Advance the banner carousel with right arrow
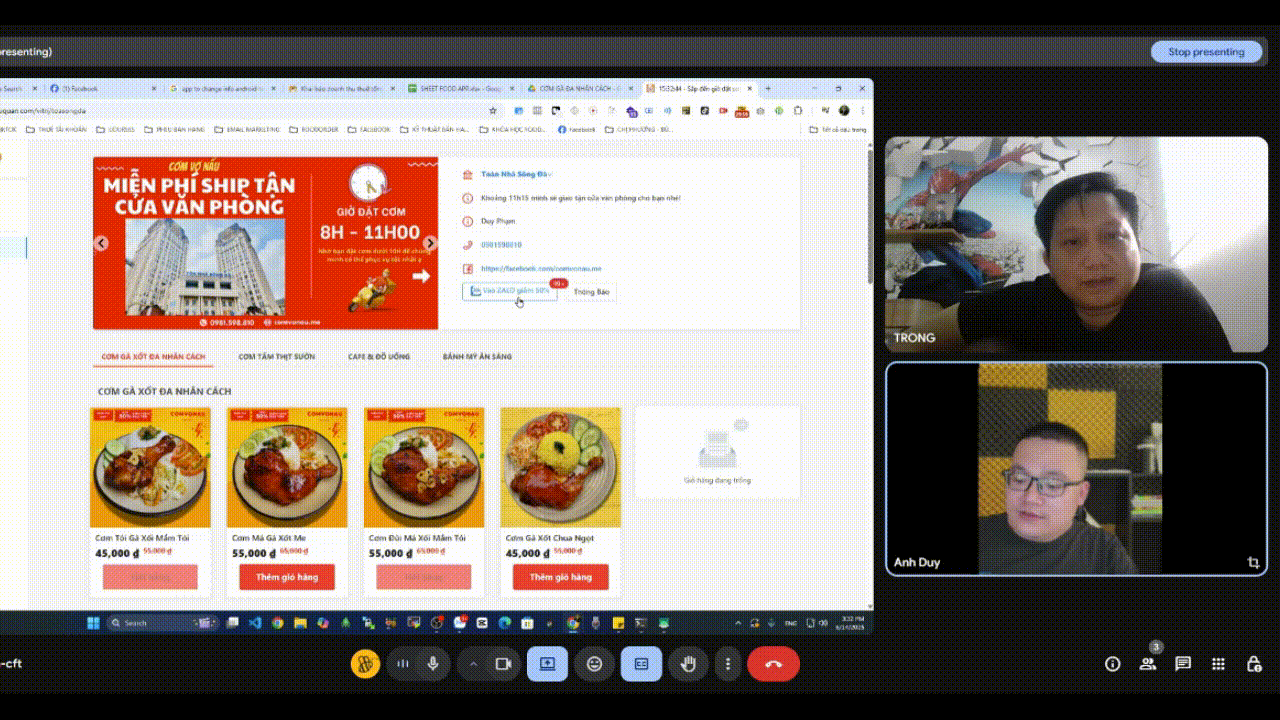Viewport: 1280px width, 720px height. click(x=430, y=243)
